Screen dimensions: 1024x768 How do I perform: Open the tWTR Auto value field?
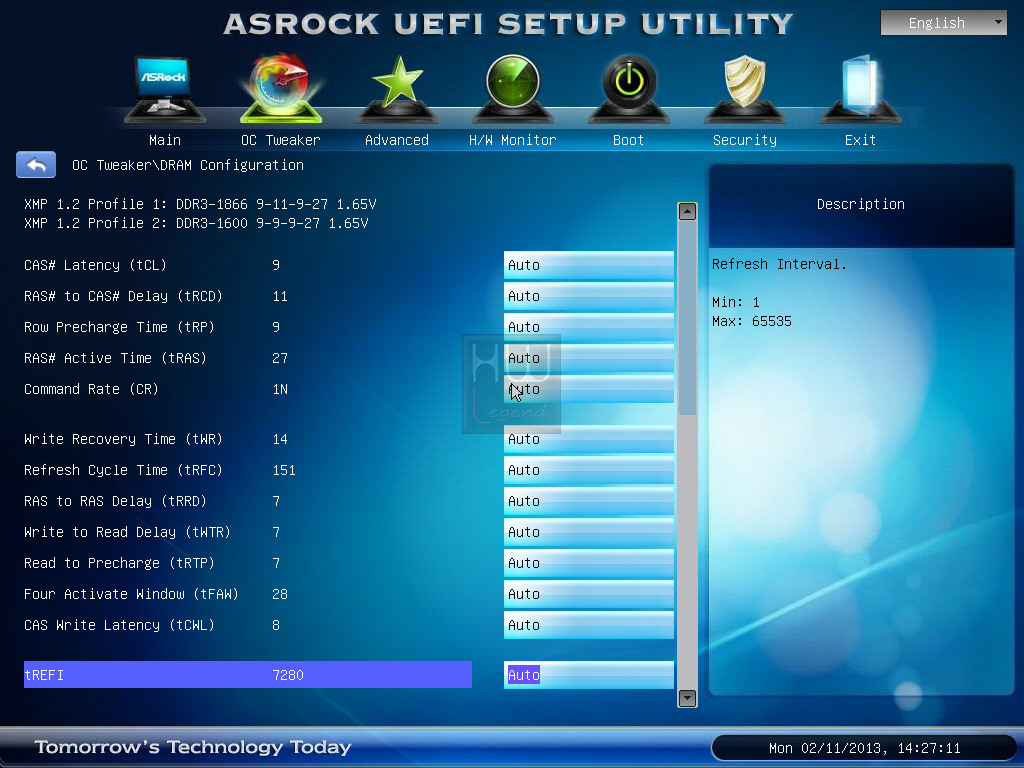(588, 532)
